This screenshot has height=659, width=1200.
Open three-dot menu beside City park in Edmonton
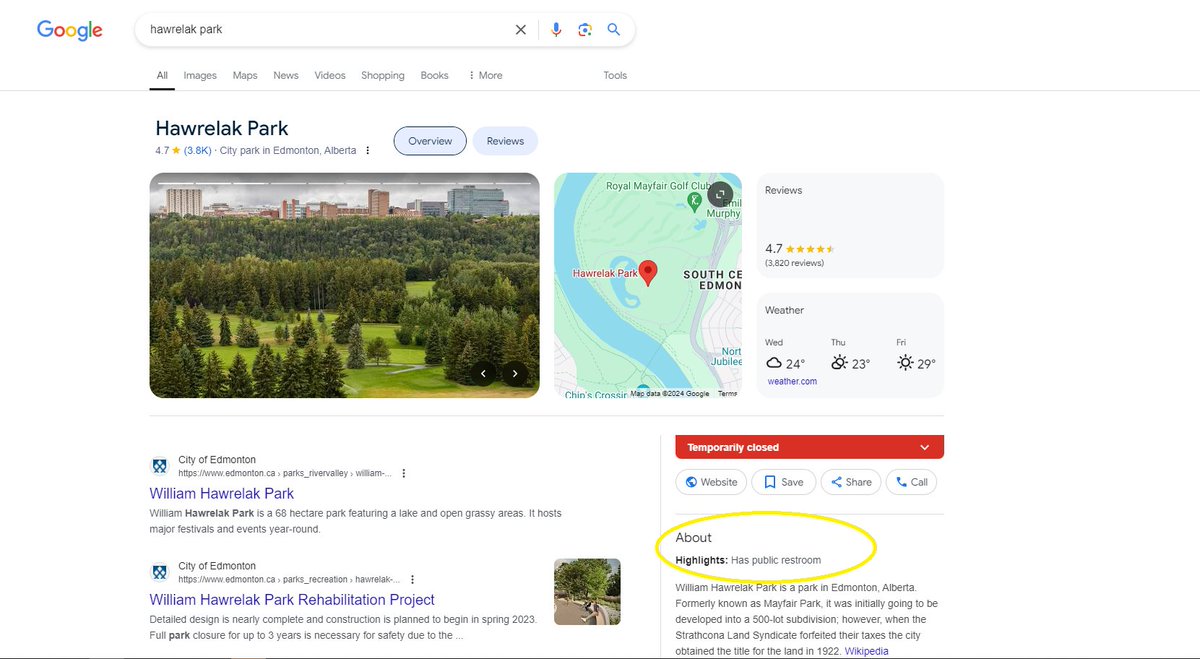point(367,151)
